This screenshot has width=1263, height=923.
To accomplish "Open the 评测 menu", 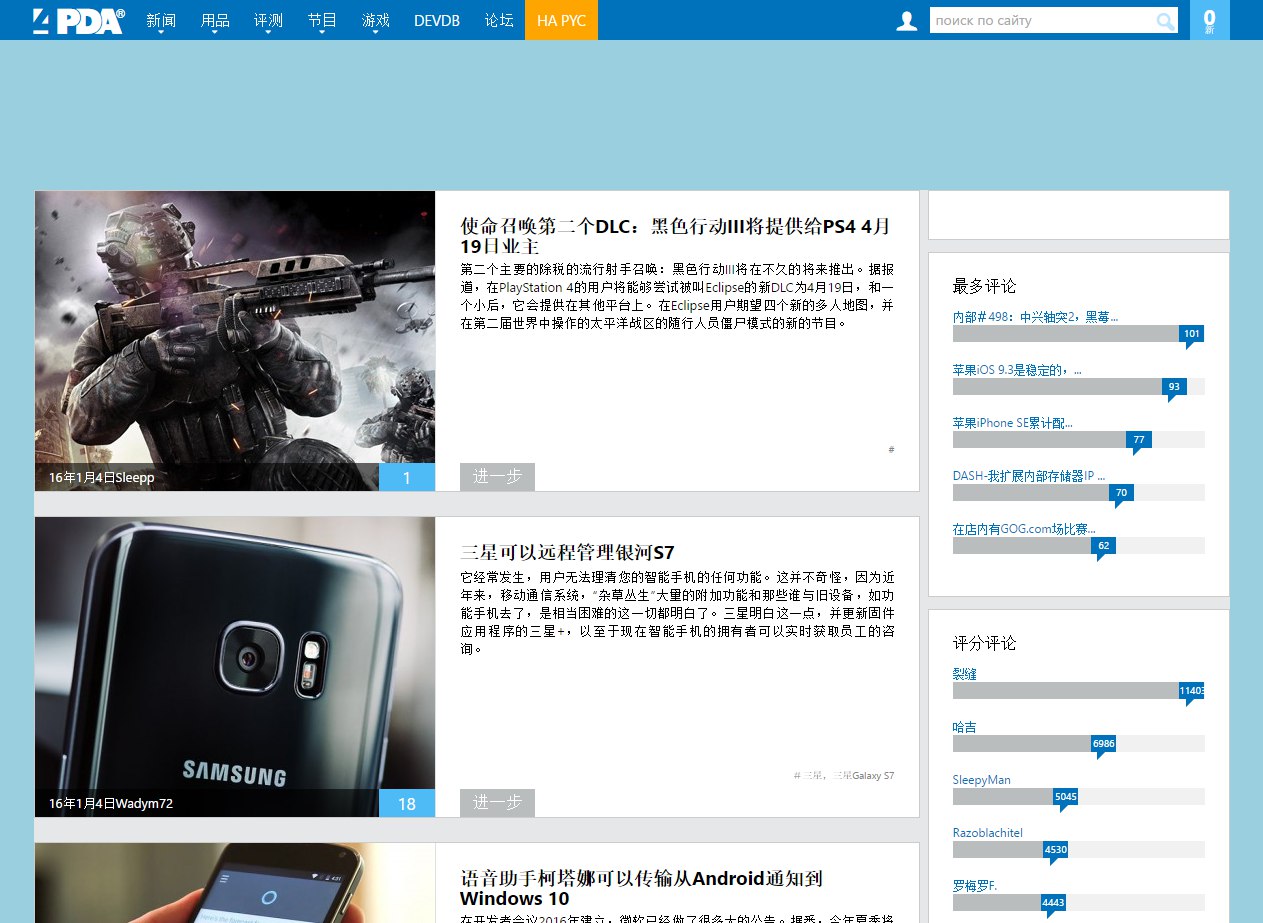I will click(x=268, y=20).
